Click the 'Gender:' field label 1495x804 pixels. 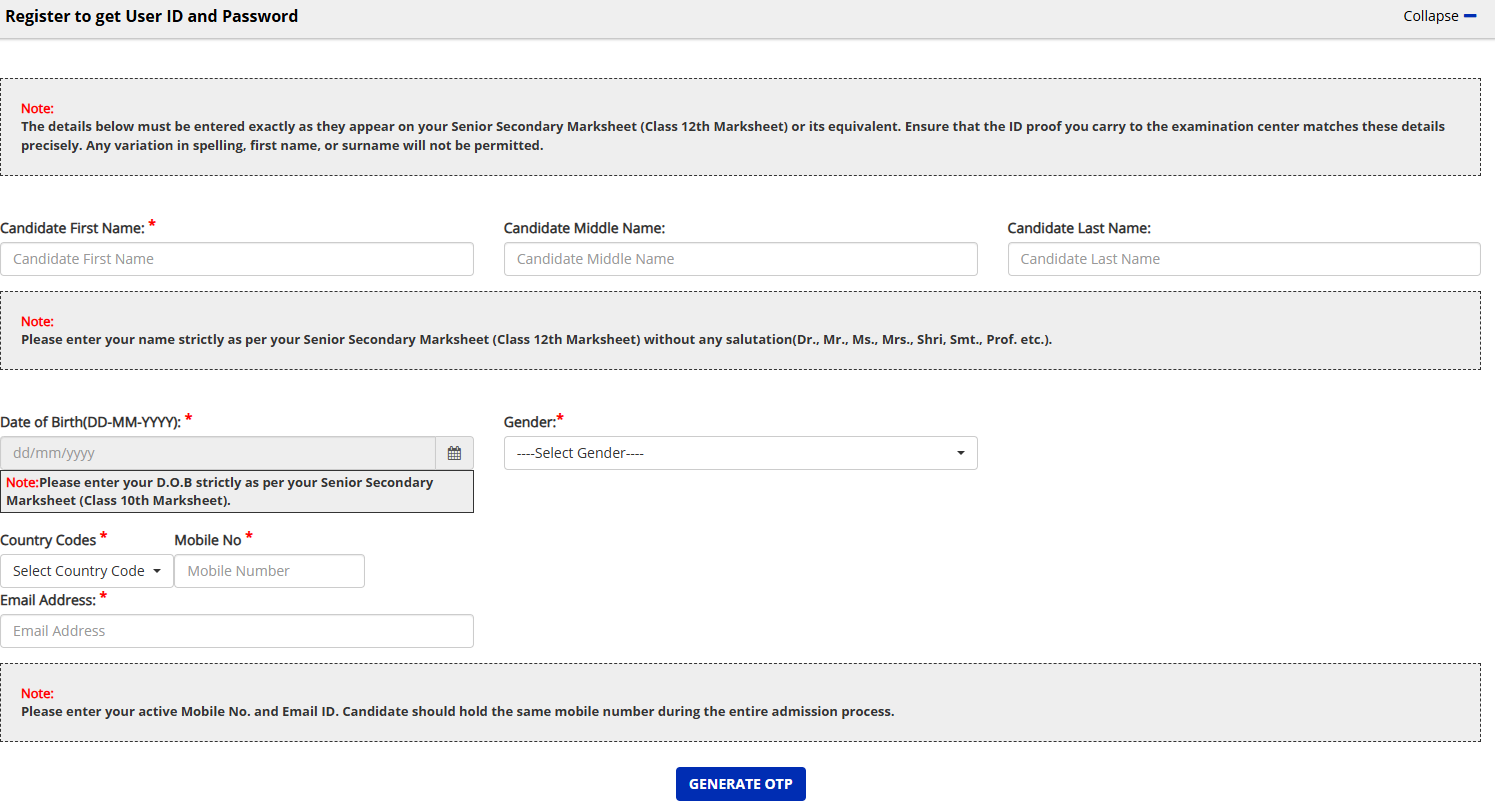(x=529, y=422)
